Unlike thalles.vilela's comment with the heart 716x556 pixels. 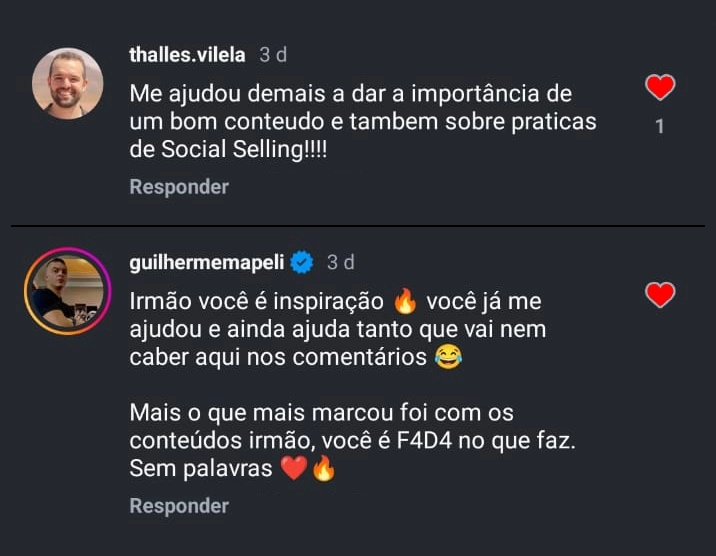pos(660,88)
